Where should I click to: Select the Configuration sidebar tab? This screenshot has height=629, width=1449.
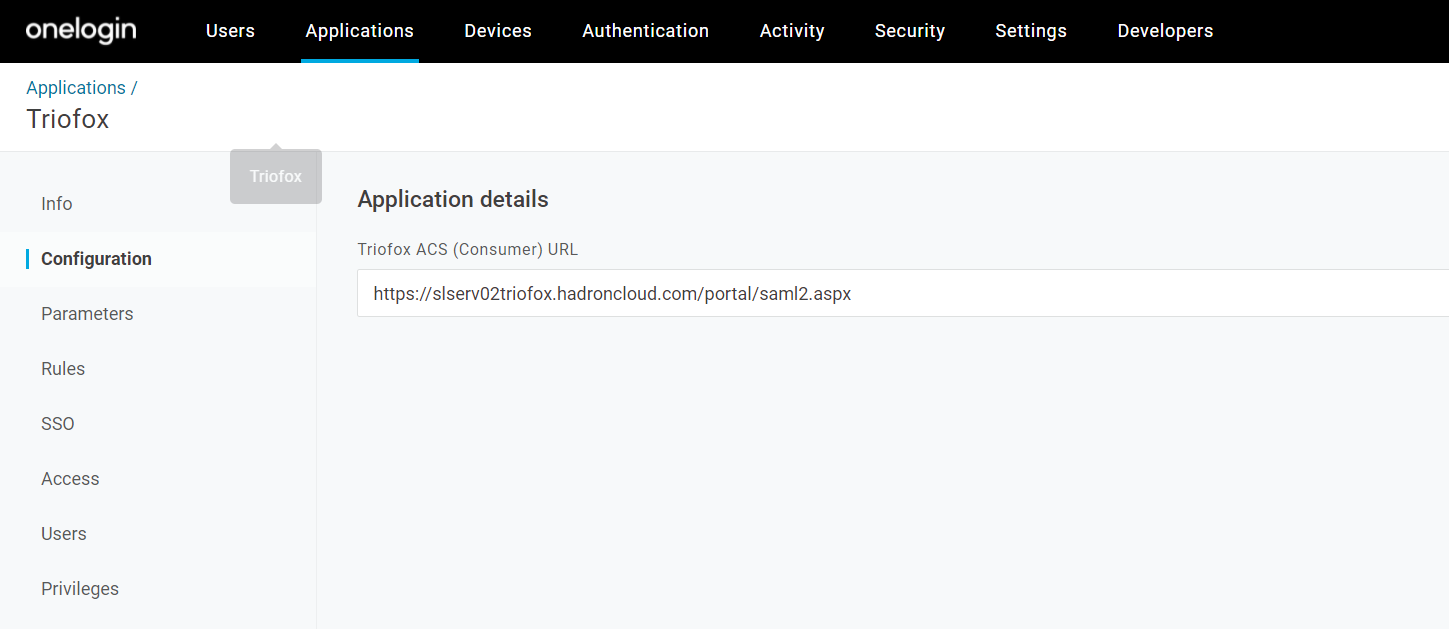[96, 259]
